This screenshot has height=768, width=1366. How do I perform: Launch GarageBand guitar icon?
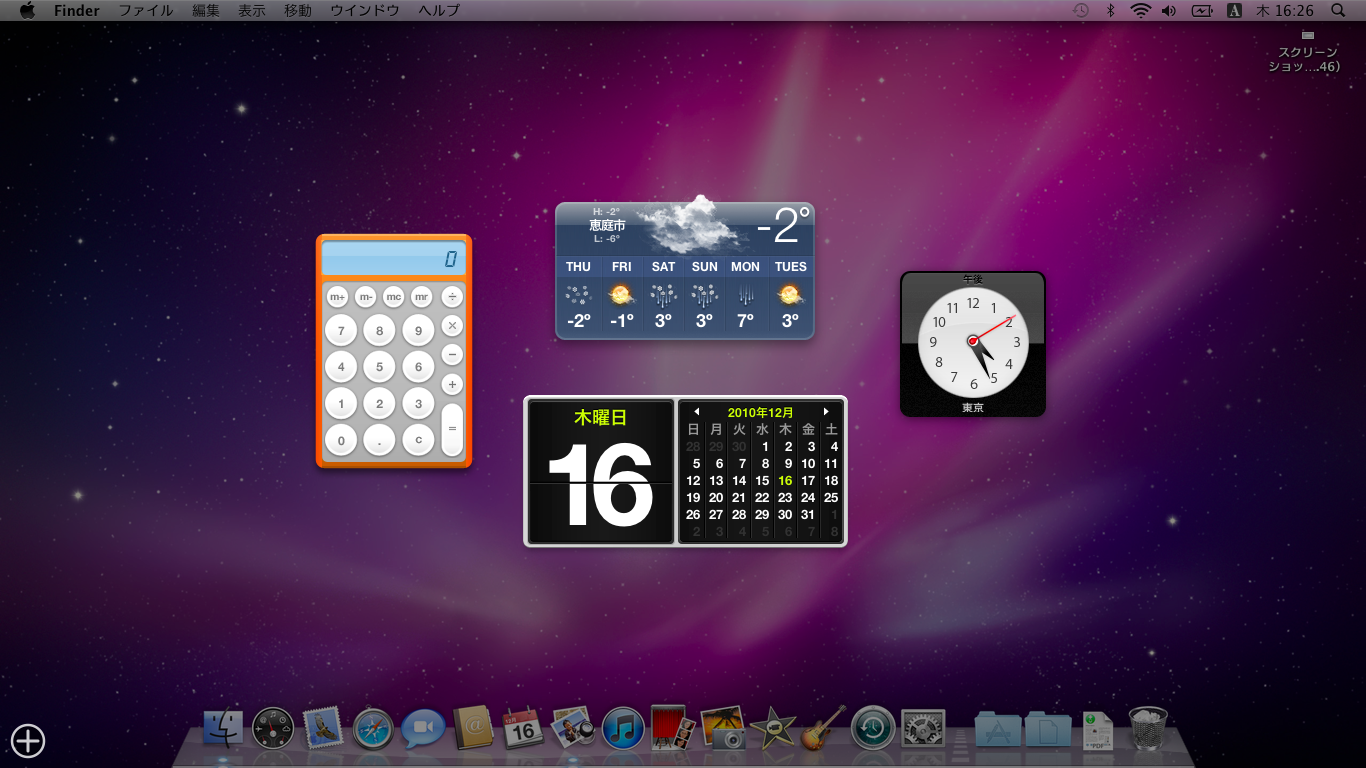coord(823,727)
